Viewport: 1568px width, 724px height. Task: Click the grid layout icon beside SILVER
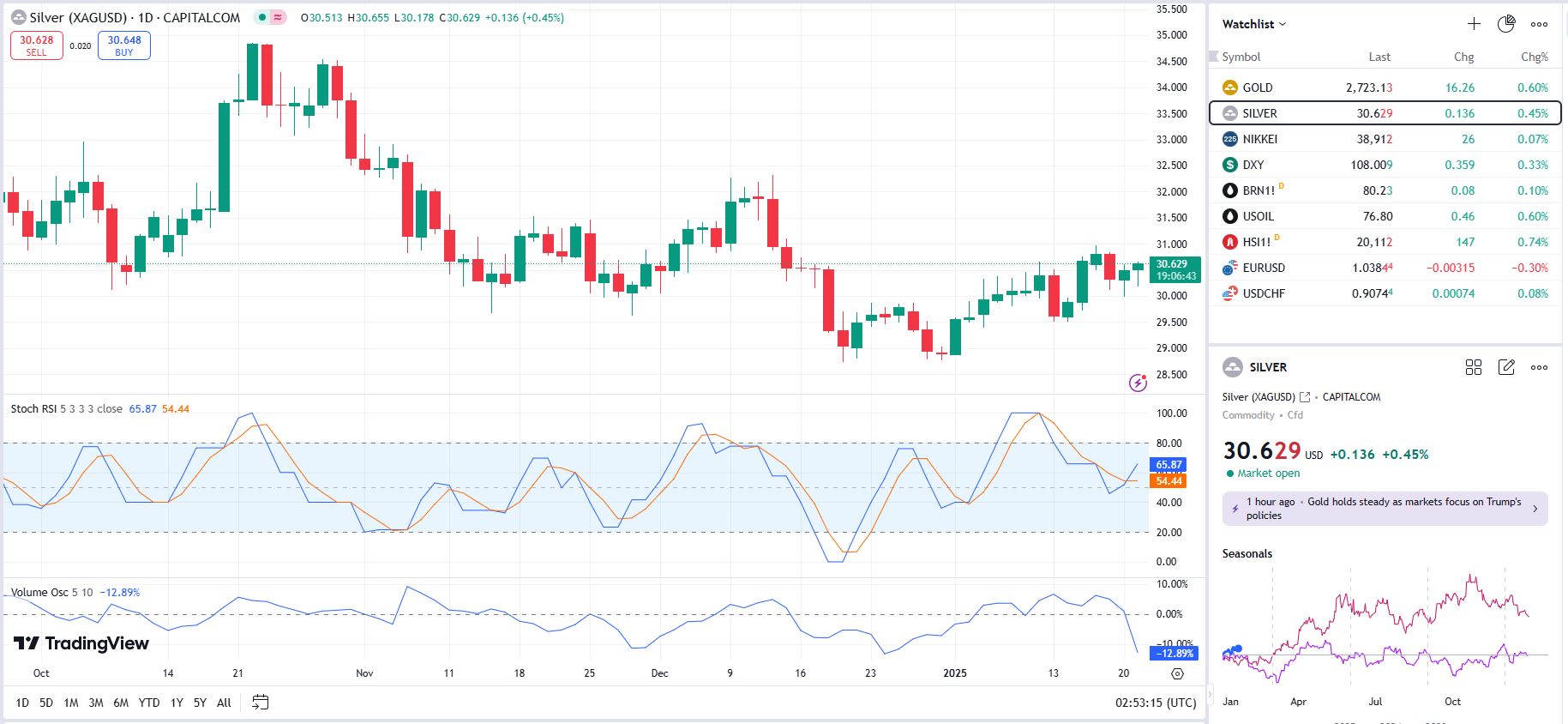coord(1474,367)
